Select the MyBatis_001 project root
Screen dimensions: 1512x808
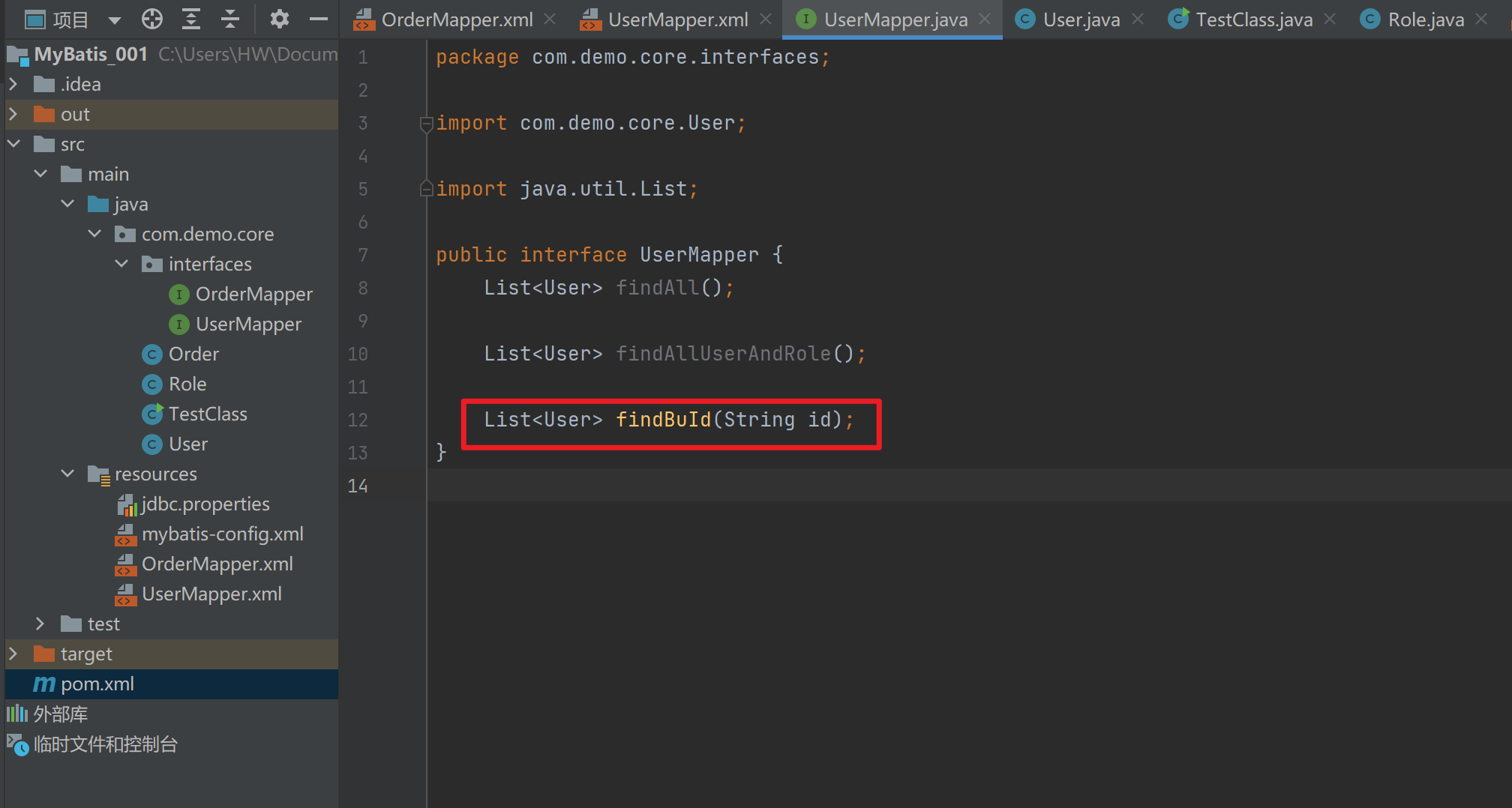[91, 54]
